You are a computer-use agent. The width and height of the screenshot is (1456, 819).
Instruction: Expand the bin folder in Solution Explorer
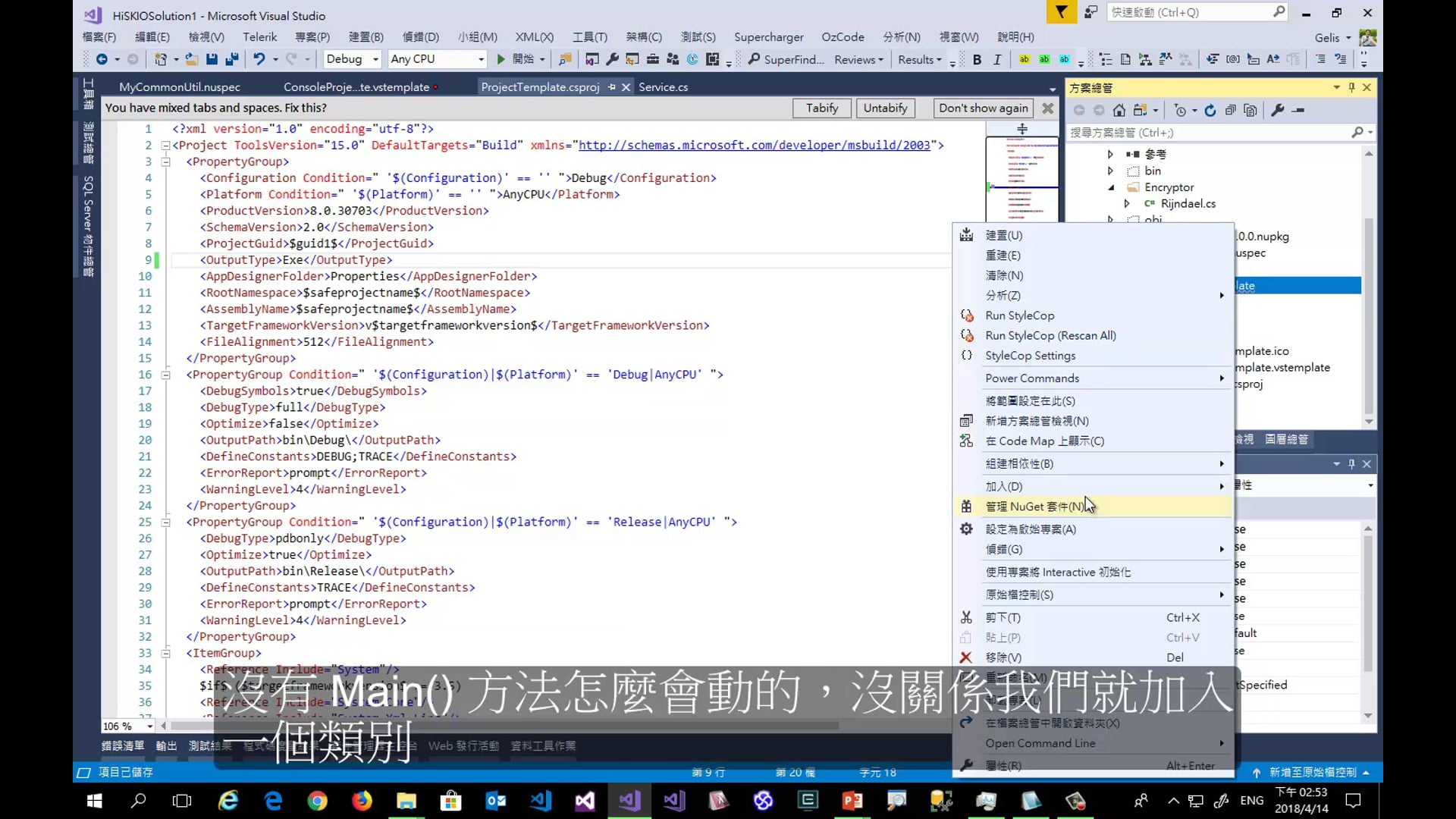(x=1111, y=170)
